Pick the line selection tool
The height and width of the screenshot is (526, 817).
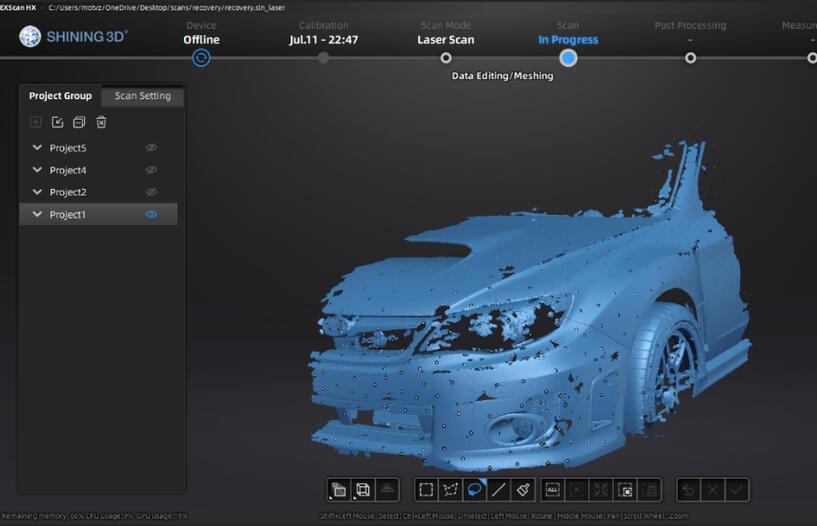[x=499, y=490]
